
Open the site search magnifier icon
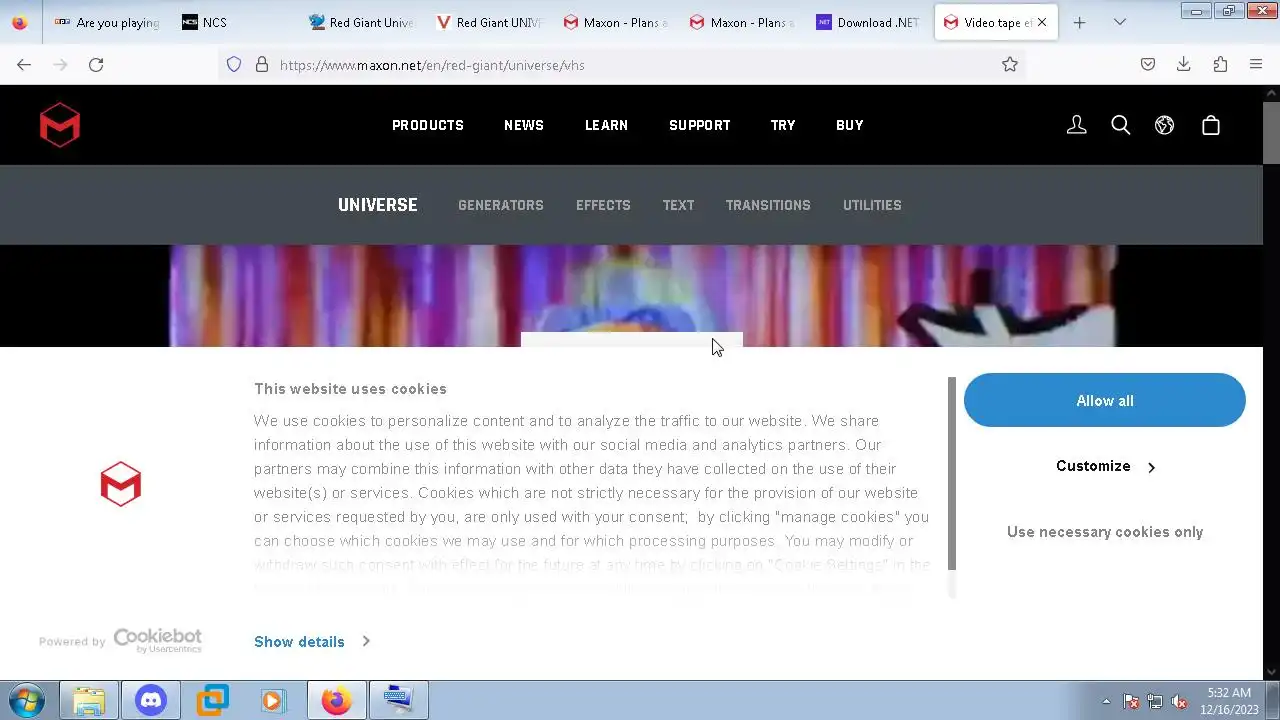1120,125
